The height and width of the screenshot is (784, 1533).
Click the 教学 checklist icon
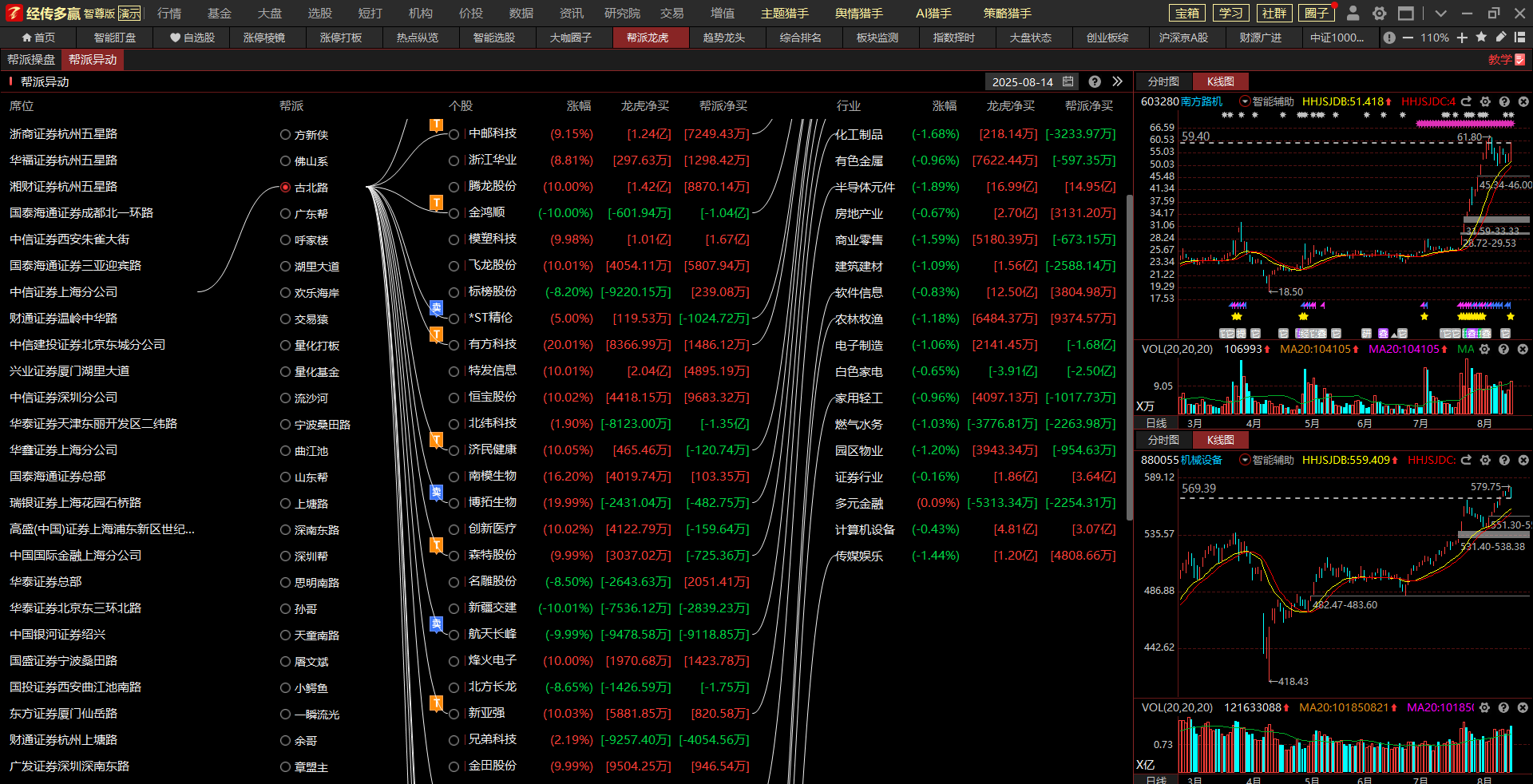[1519, 60]
